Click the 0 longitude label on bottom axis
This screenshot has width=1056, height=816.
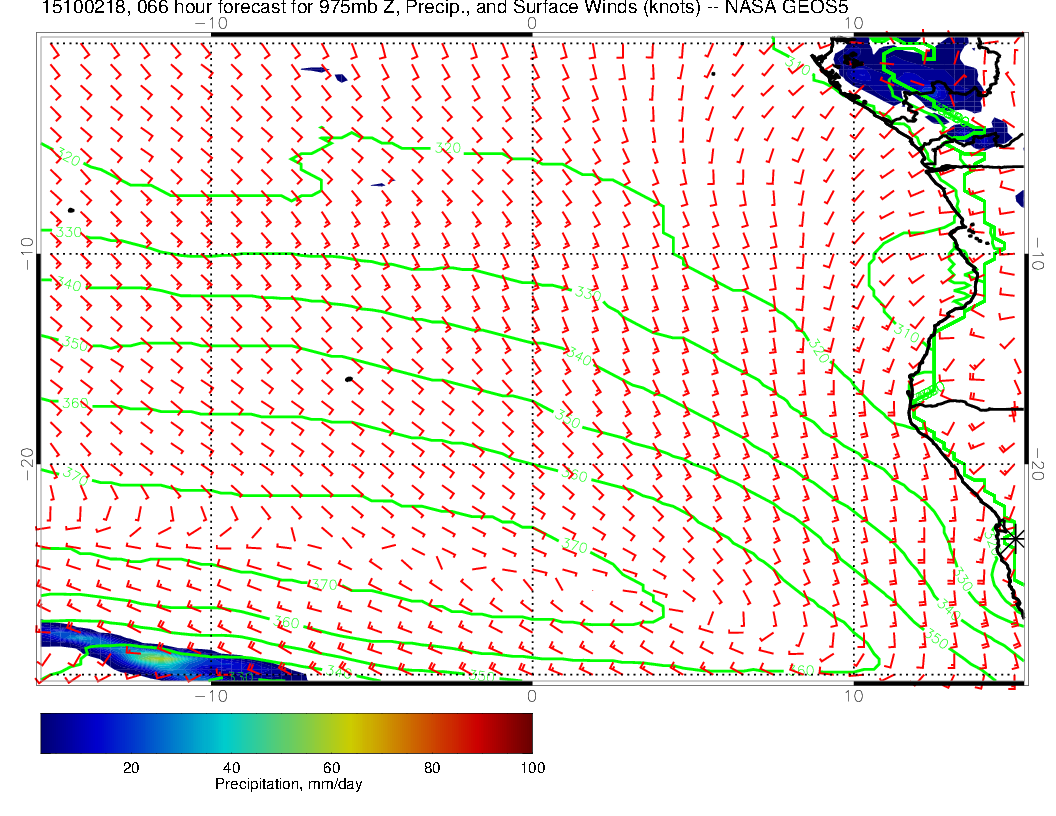coord(531,695)
